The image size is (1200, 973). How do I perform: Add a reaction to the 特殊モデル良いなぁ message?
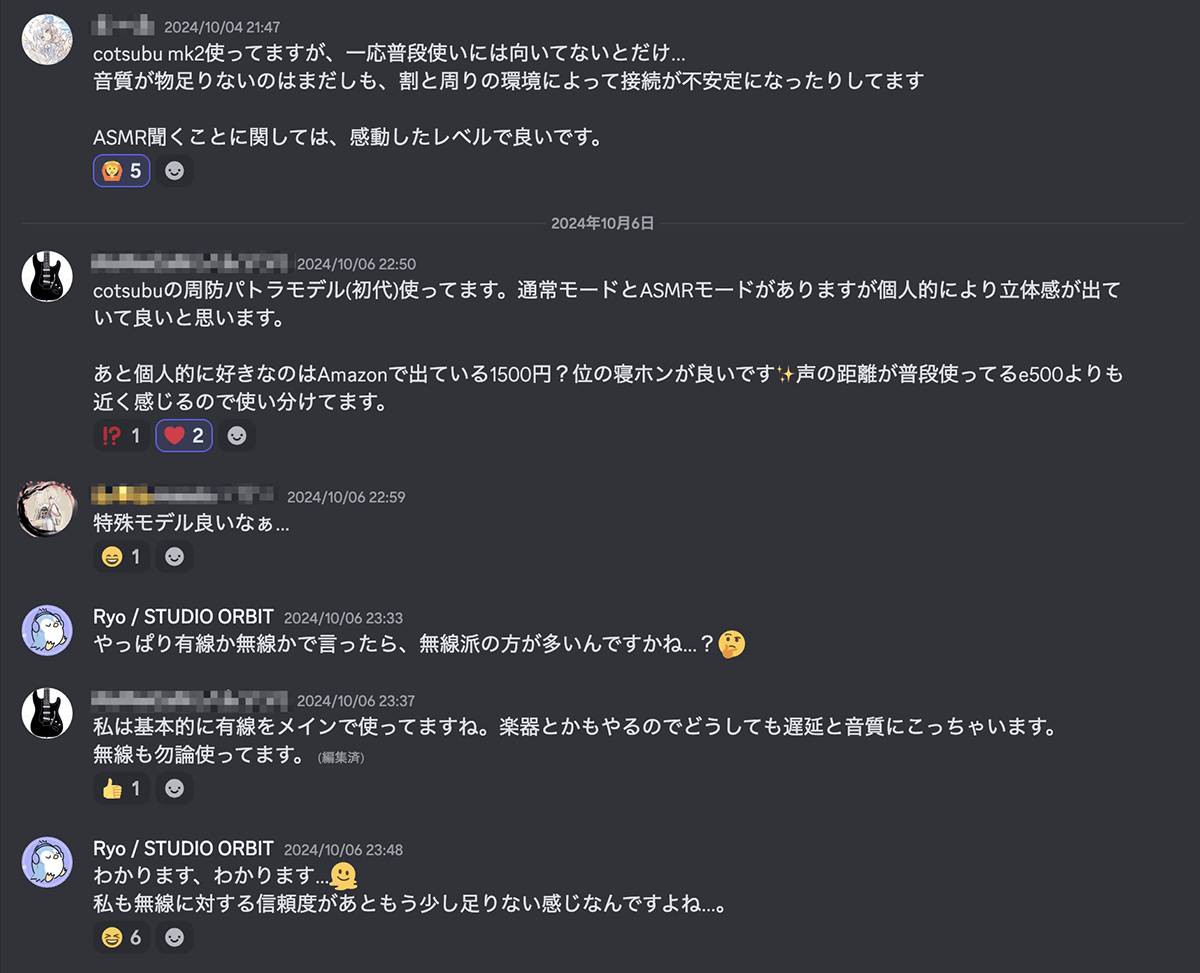pos(174,556)
